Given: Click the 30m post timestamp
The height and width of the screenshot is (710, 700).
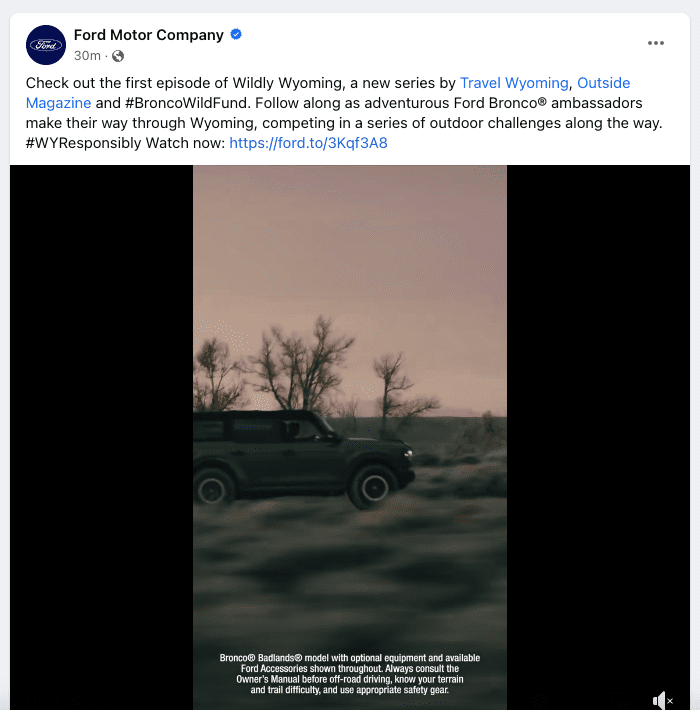Looking at the screenshot, I should (87, 56).
